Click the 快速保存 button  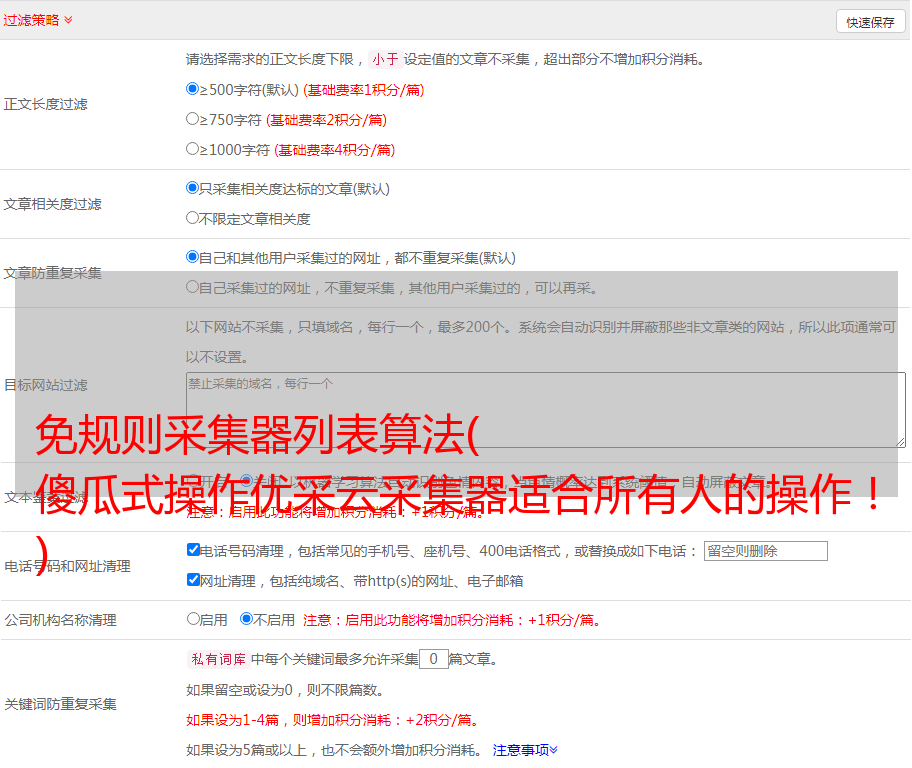[870, 22]
